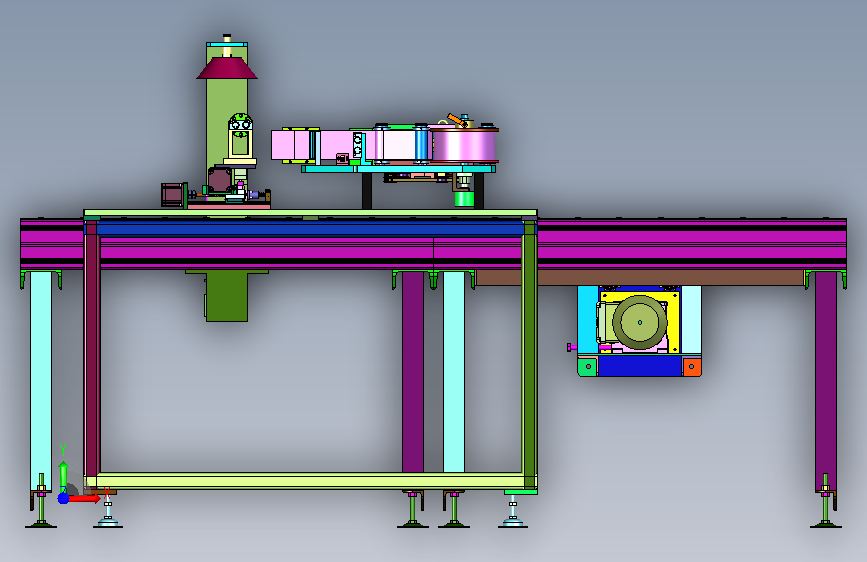This screenshot has height=562, width=867.
Task: Select the pale yellow bottom frame crossbar
Action: pyautogui.click(x=310, y=481)
